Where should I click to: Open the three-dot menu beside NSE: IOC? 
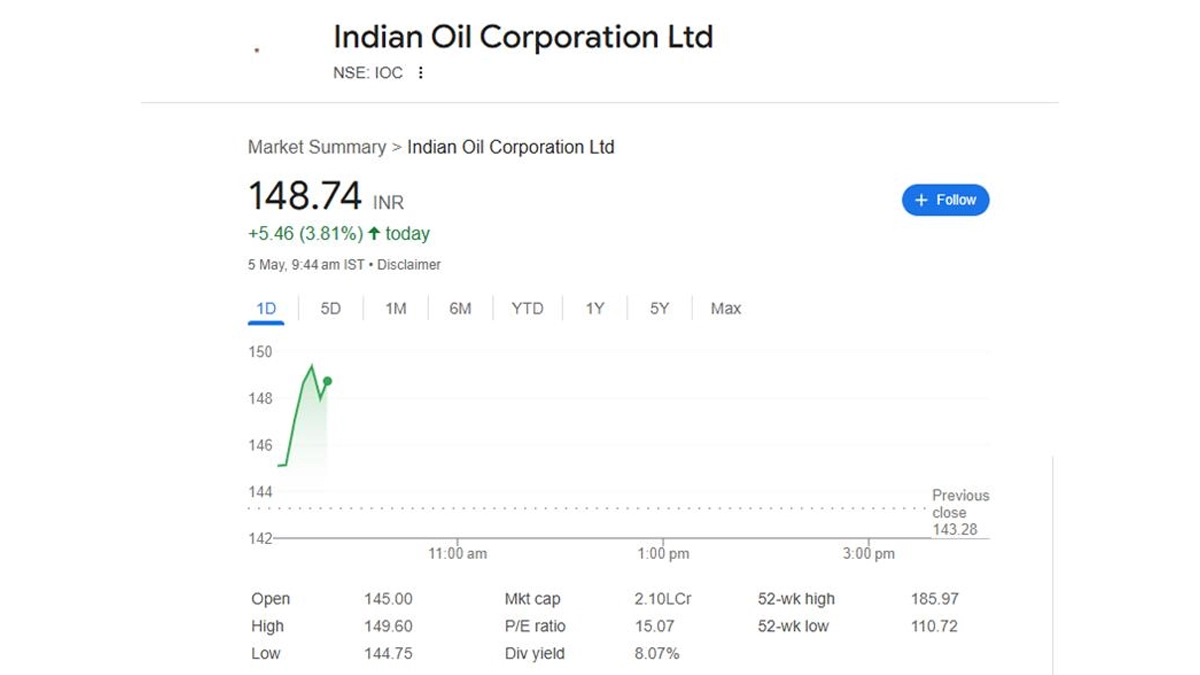click(x=421, y=73)
